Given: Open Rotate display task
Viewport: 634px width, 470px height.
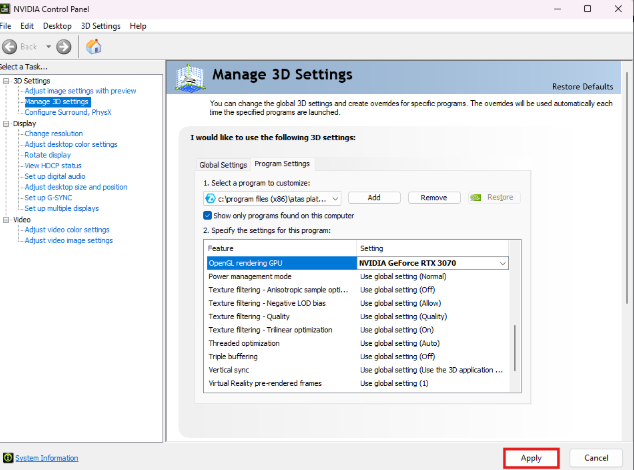Looking at the screenshot, I should click(48, 155).
